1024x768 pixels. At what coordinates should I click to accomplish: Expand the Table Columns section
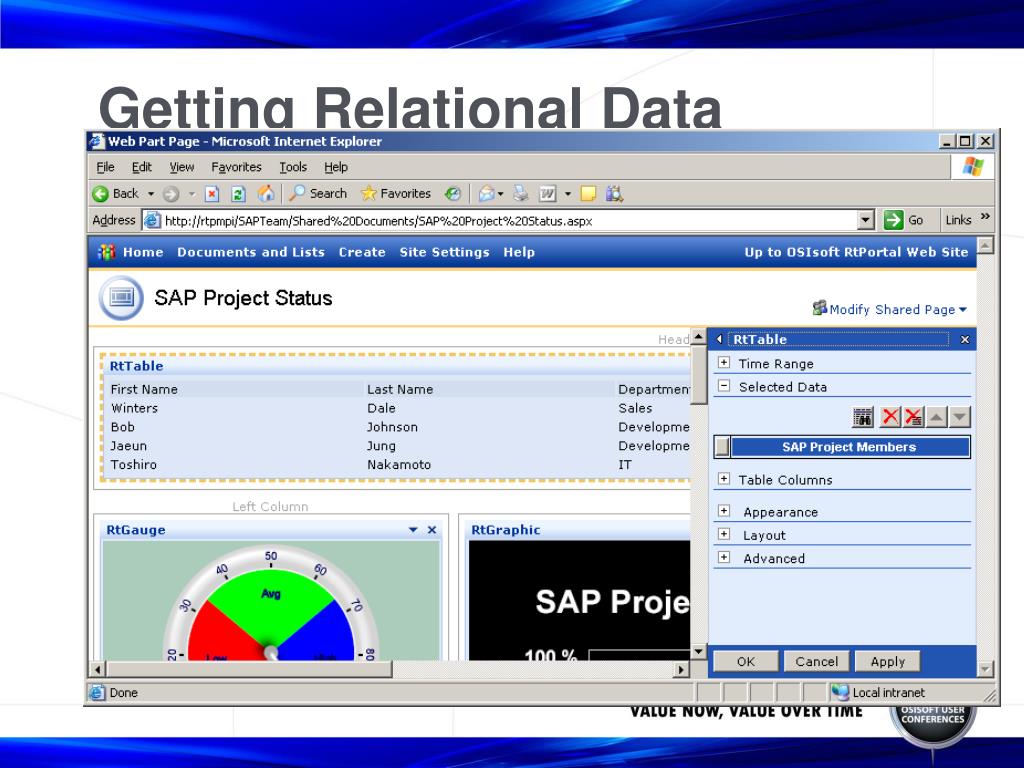pos(724,479)
